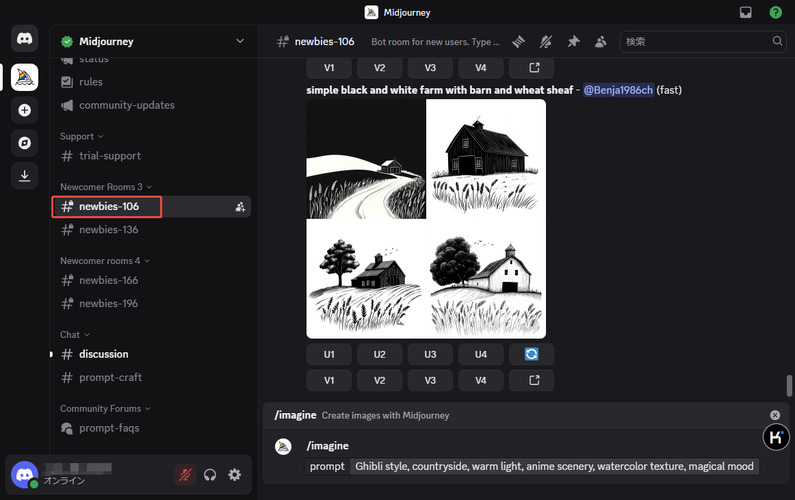Image resolution: width=795 pixels, height=500 pixels.
Task: Toggle microphone mute in the user panel
Action: pyautogui.click(x=184, y=475)
